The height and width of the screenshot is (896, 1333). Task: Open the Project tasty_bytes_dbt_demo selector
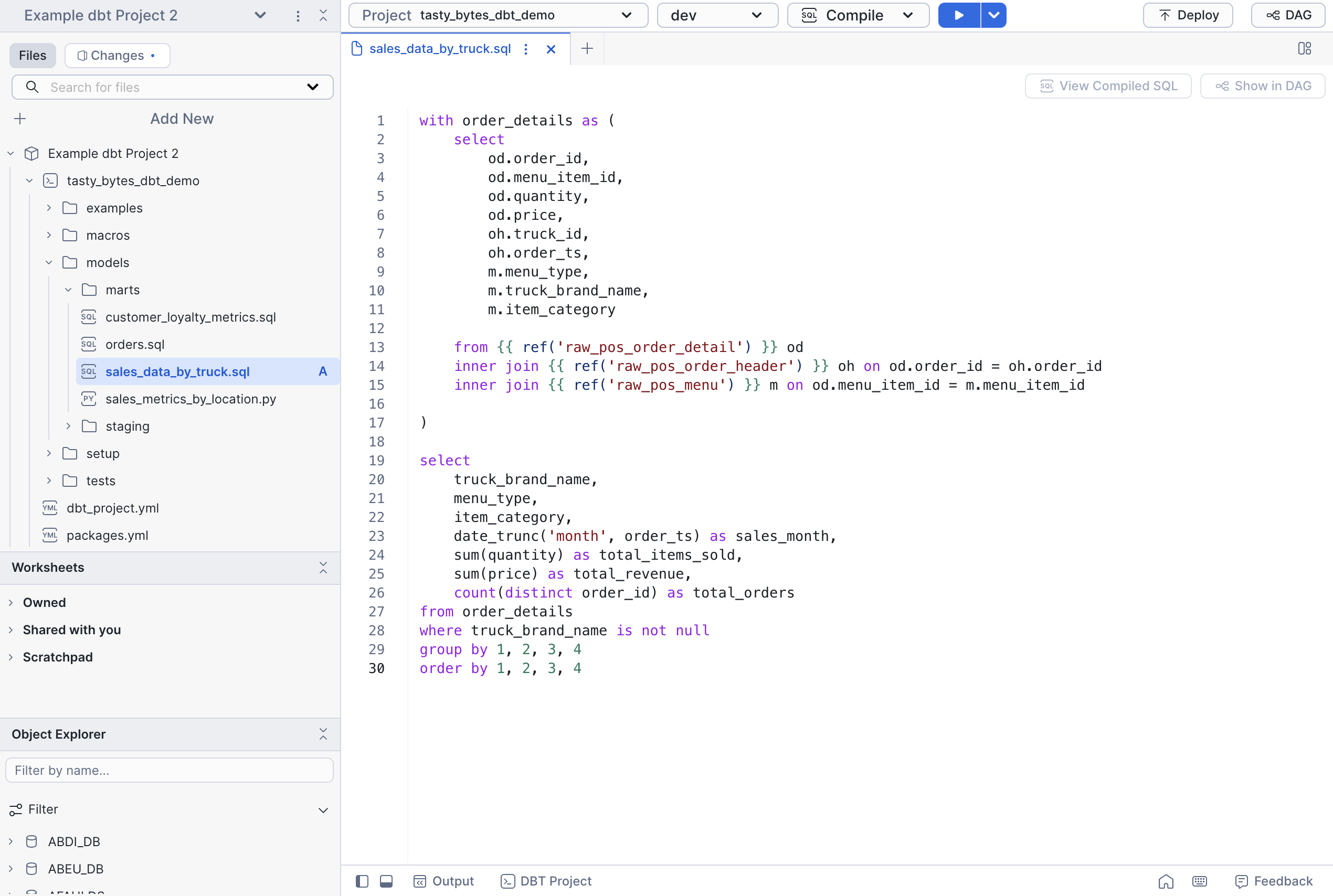499,15
